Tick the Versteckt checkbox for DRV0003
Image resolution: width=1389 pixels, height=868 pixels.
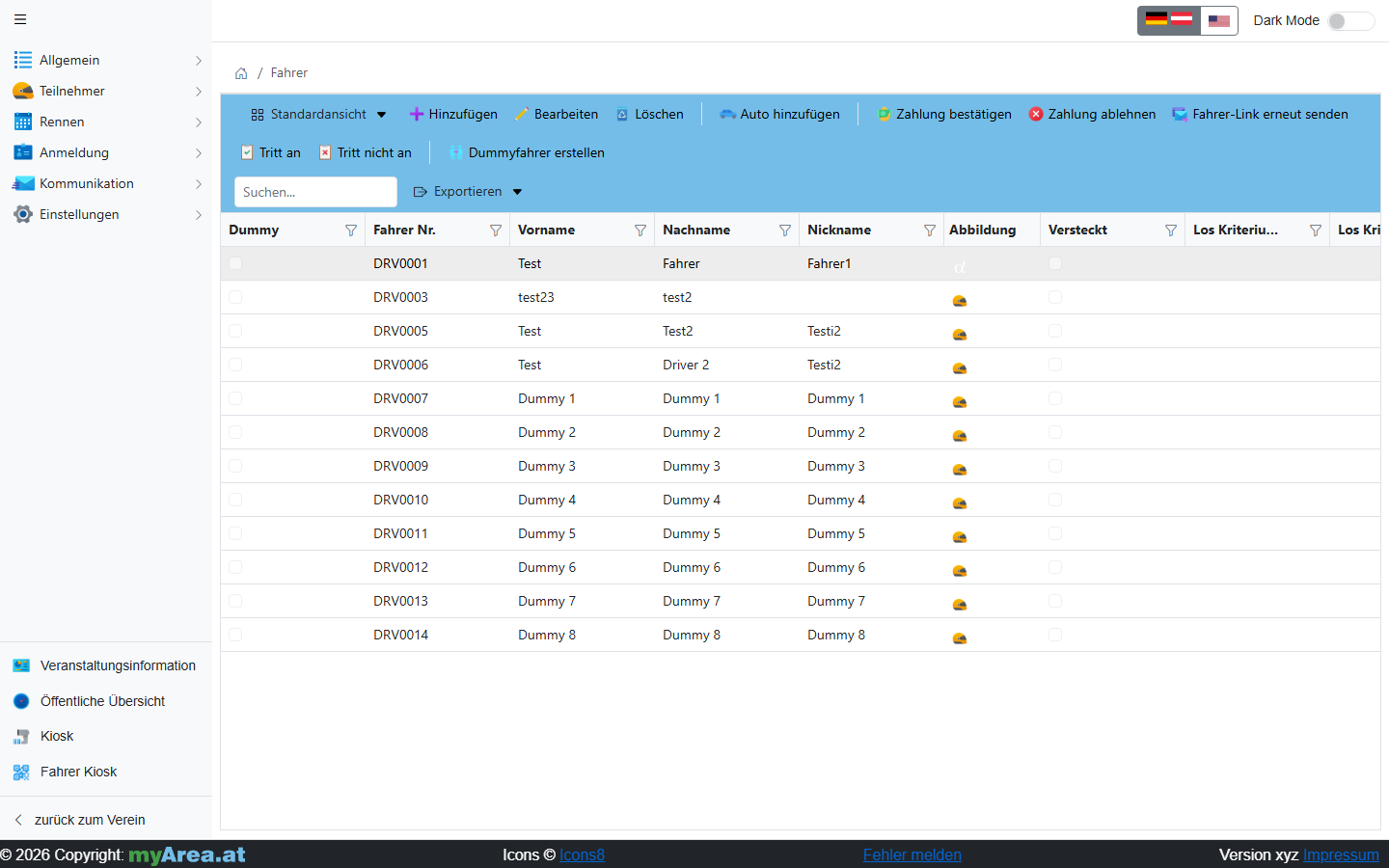point(1055,297)
